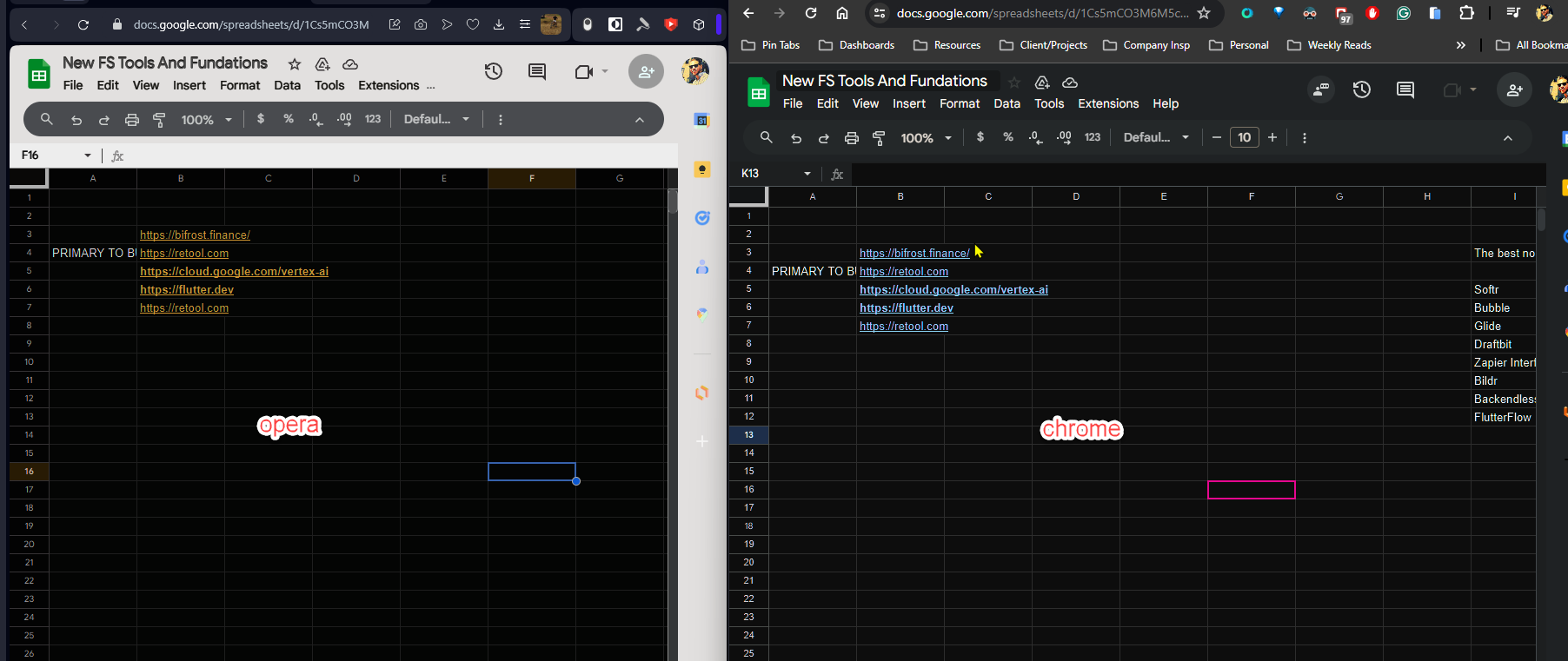Open the bifrost.finance link in Opera sheet

coord(195,235)
